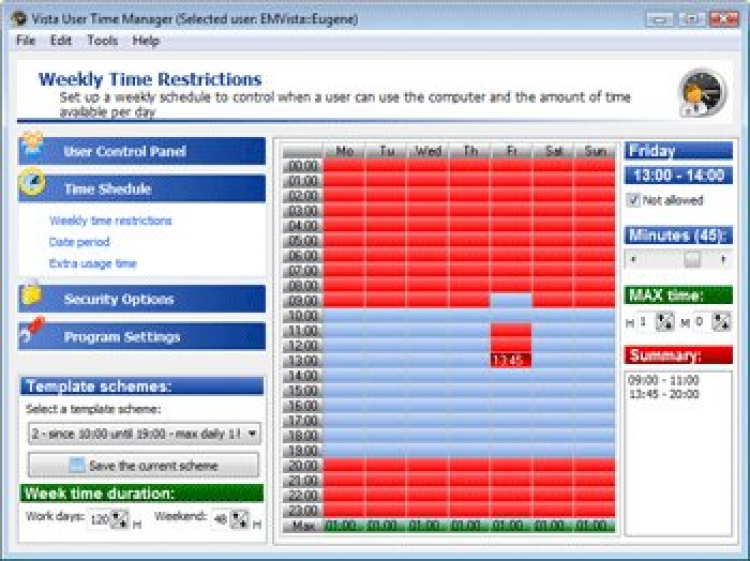Open the Tools menu
Screen dimensions: 750x561
[x=102, y=41]
